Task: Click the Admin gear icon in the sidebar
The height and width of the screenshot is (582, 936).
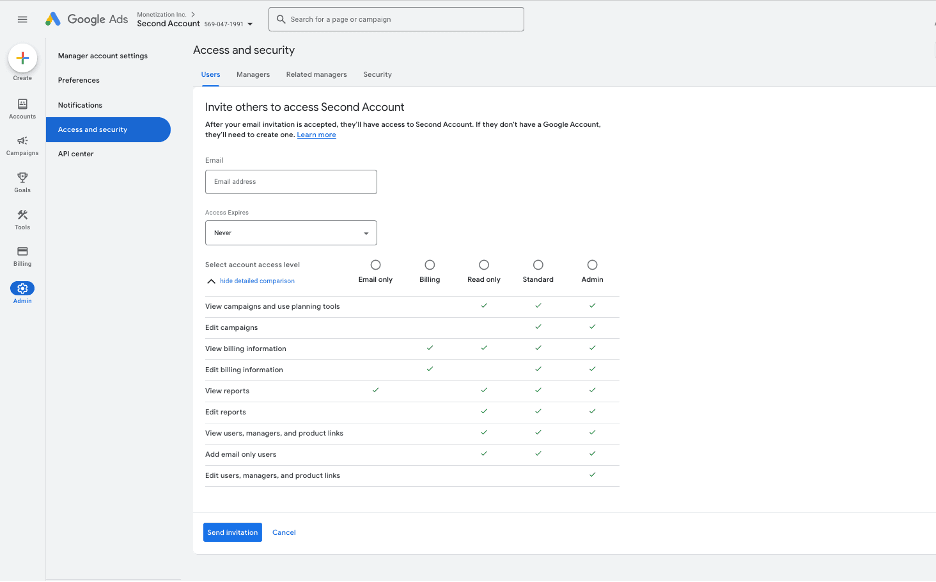Action: click(22, 288)
